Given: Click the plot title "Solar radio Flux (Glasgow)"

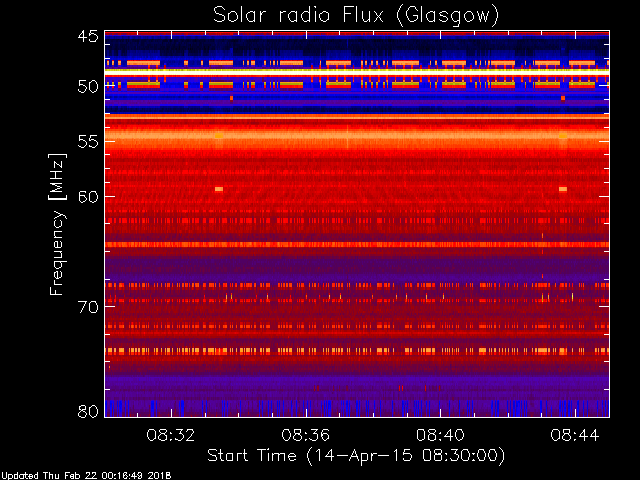Looking at the screenshot, I should 356,16.
